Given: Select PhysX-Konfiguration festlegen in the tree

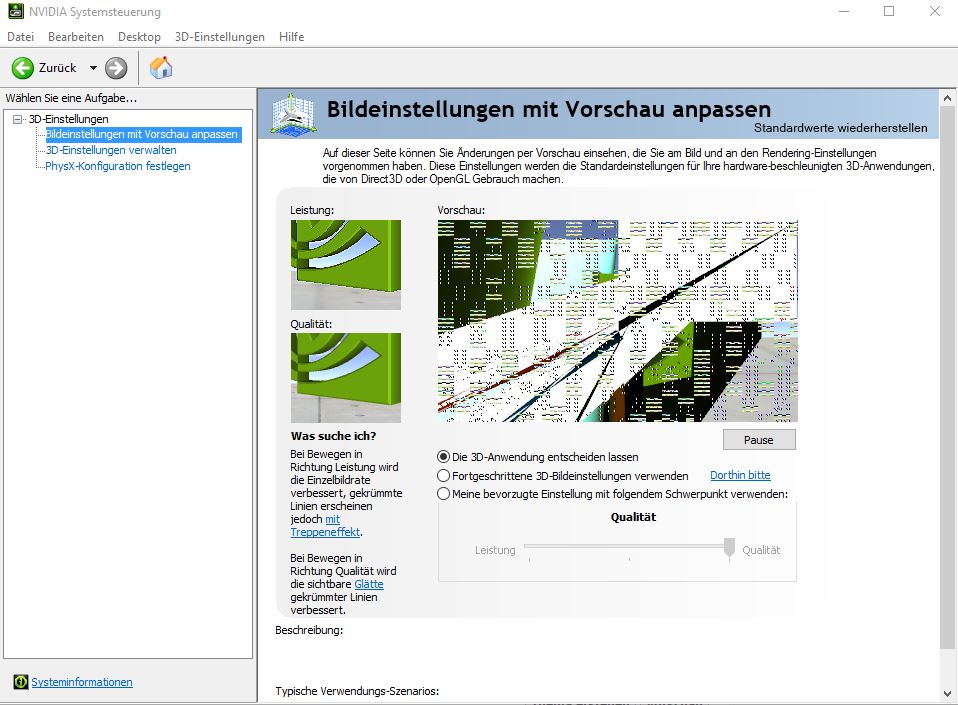Looking at the screenshot, I should pyautogui.click(x=118, y=166).
